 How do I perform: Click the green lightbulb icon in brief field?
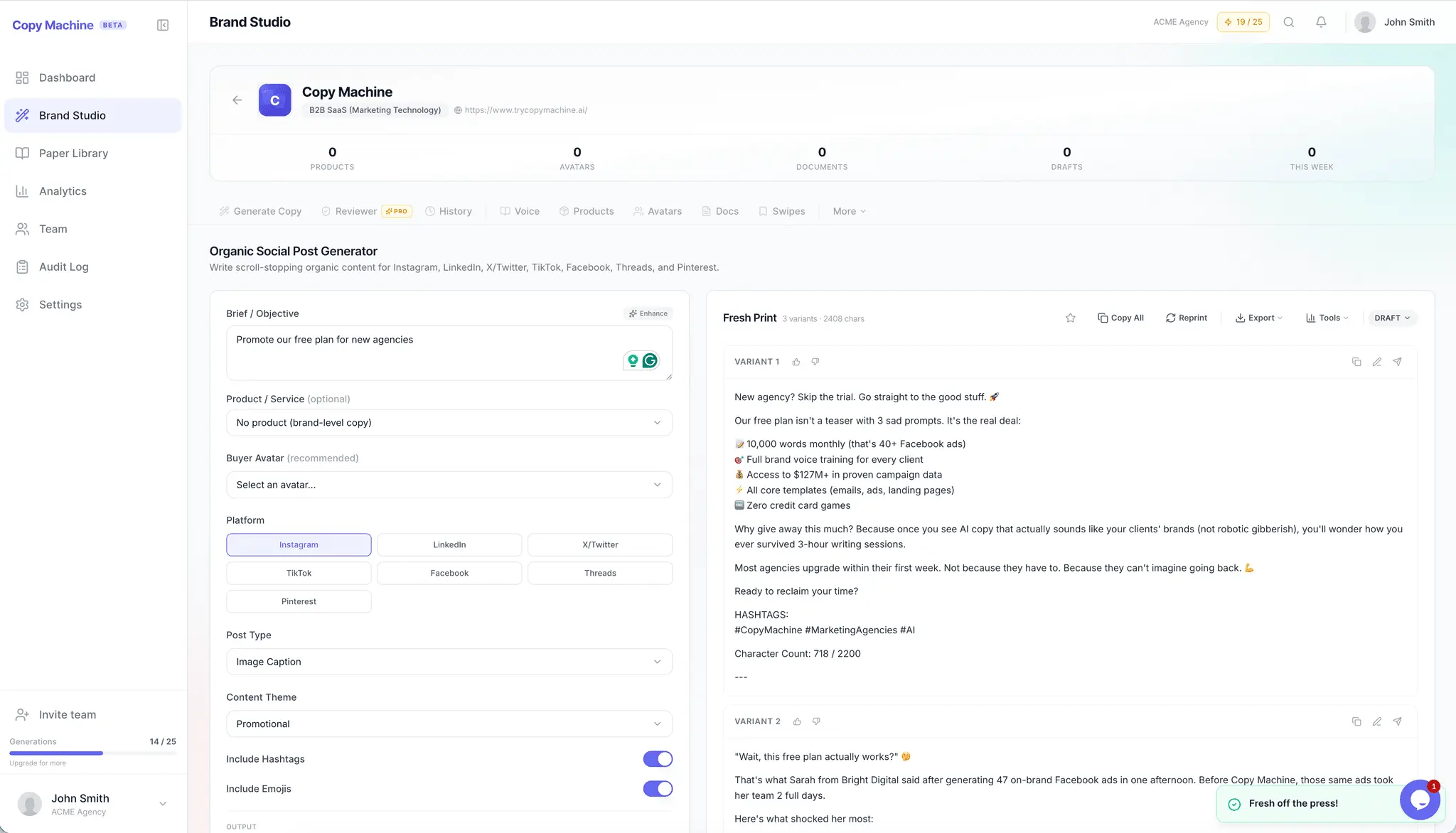pyautogui.click(x=633, y=360)
